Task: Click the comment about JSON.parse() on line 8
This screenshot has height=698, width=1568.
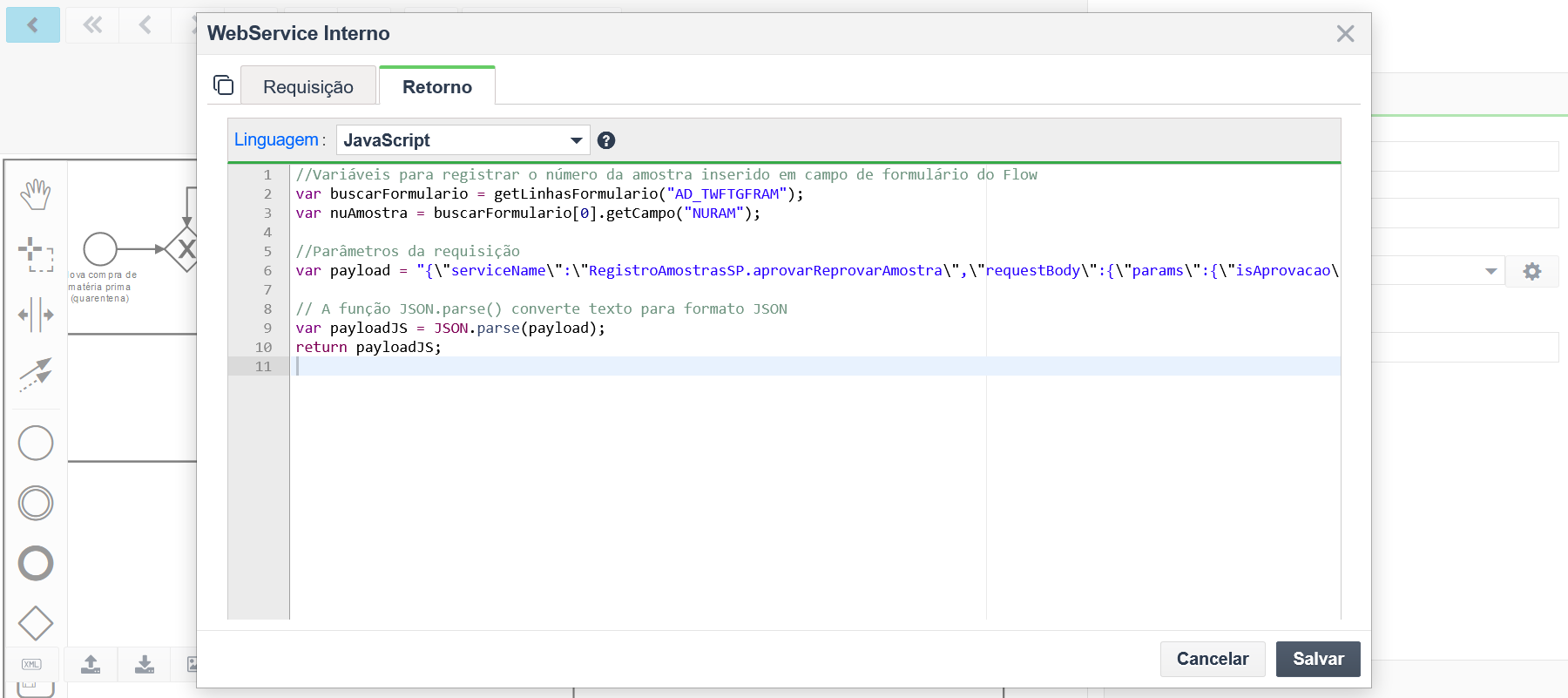Action: tap(541, 308)
